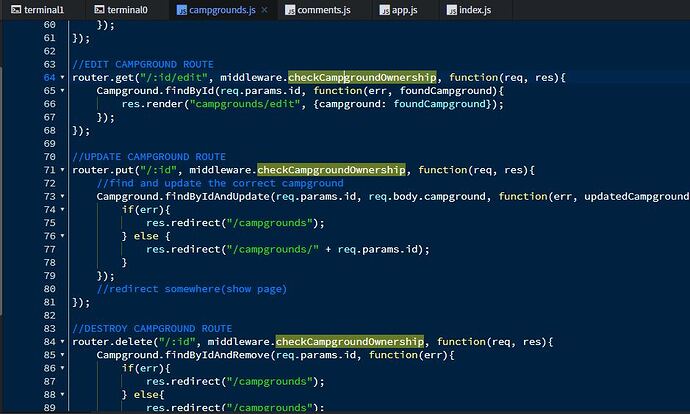Open the app.js tab

coord(399,10)
